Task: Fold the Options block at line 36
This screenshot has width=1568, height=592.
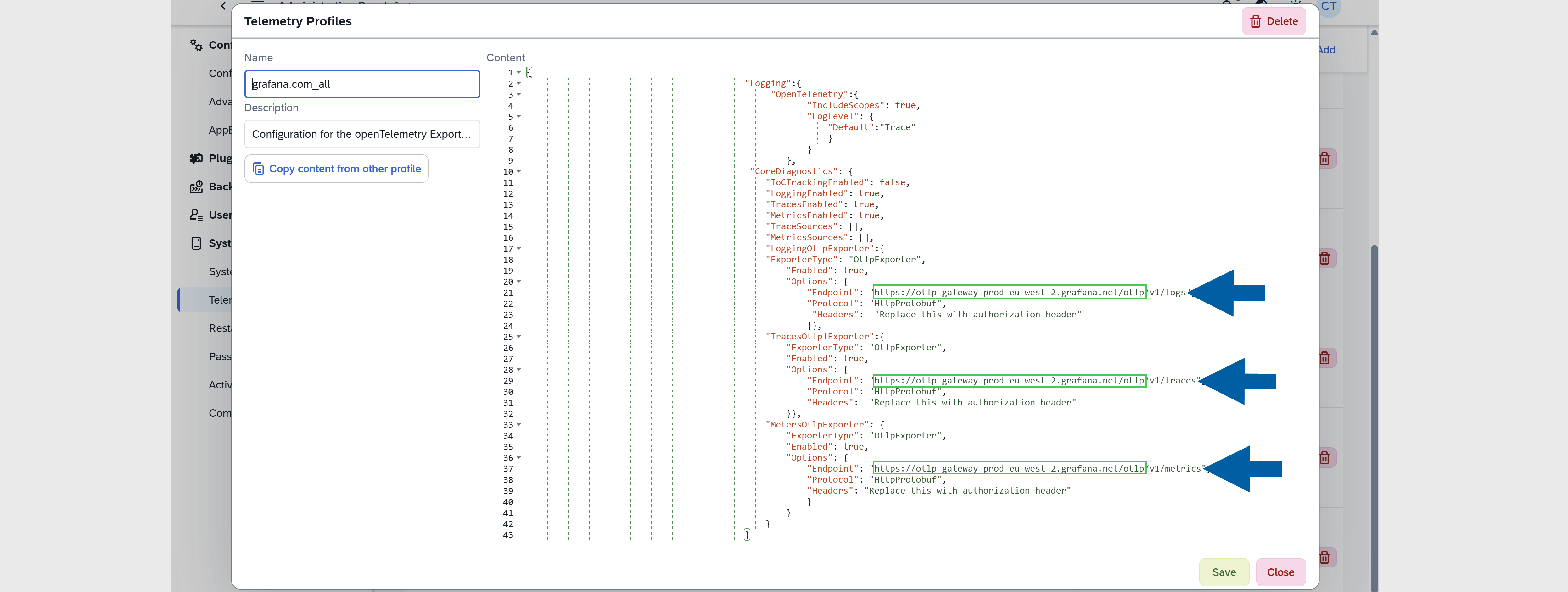Action: 518,458
